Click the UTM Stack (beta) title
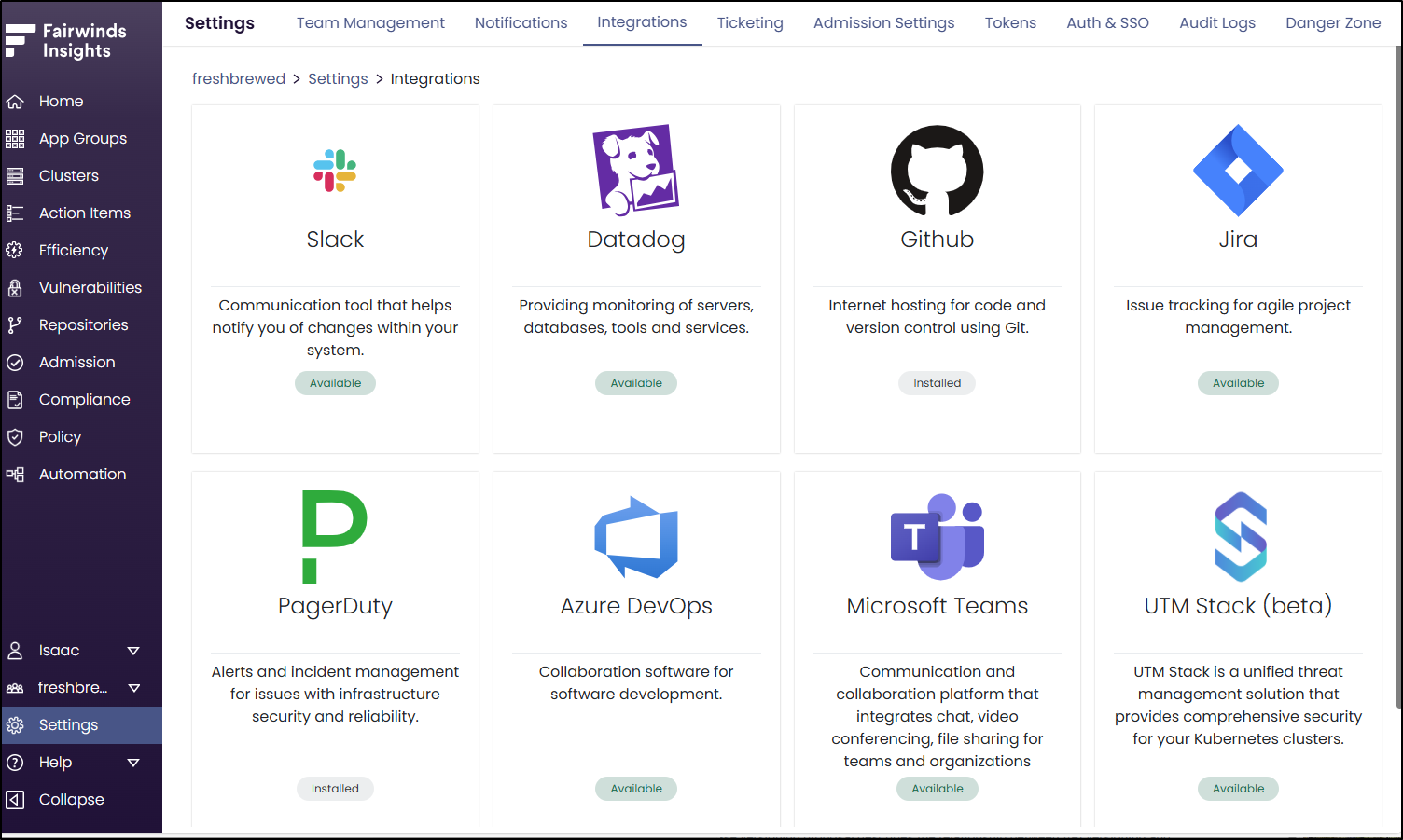 1238,606
